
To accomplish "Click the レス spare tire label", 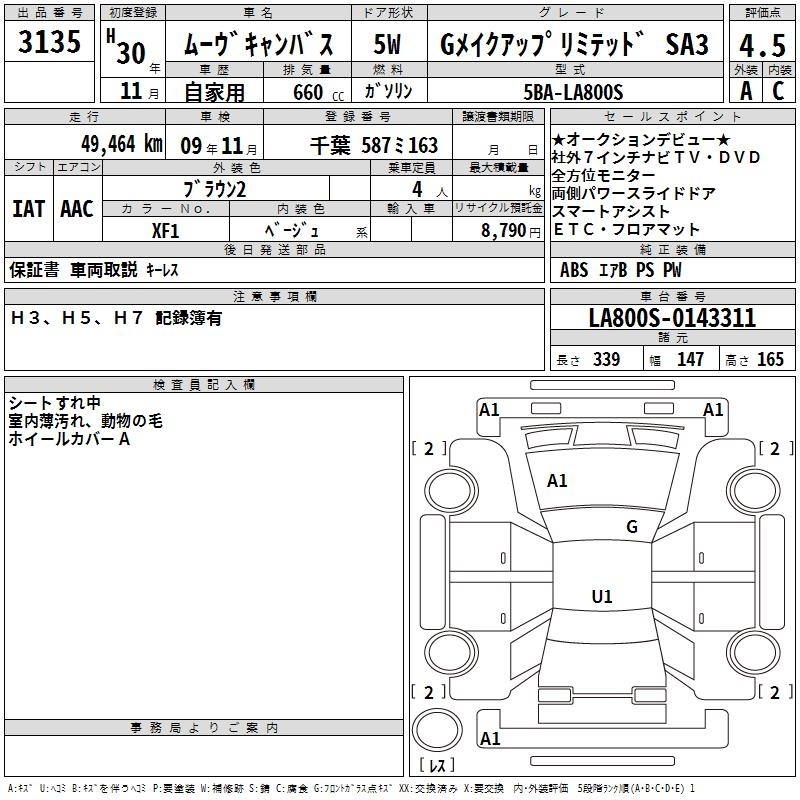I will pos(437,765).
